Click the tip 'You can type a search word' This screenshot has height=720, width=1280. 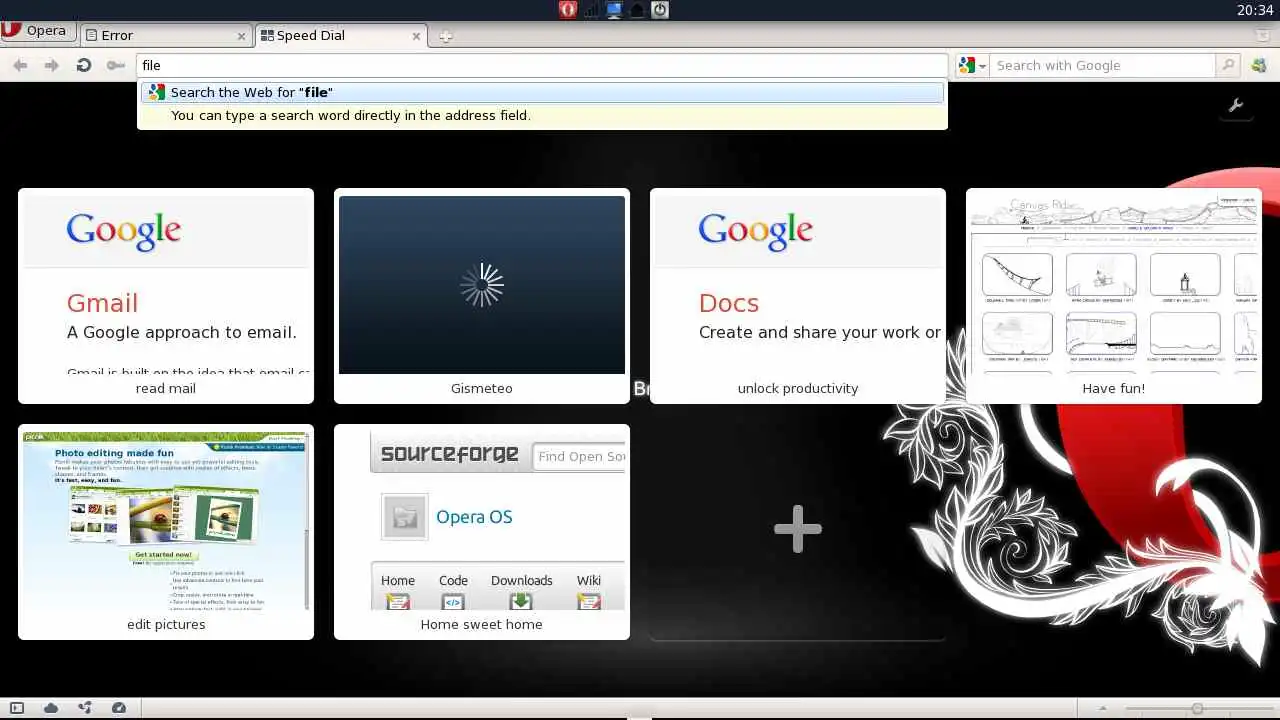[351, 115]
